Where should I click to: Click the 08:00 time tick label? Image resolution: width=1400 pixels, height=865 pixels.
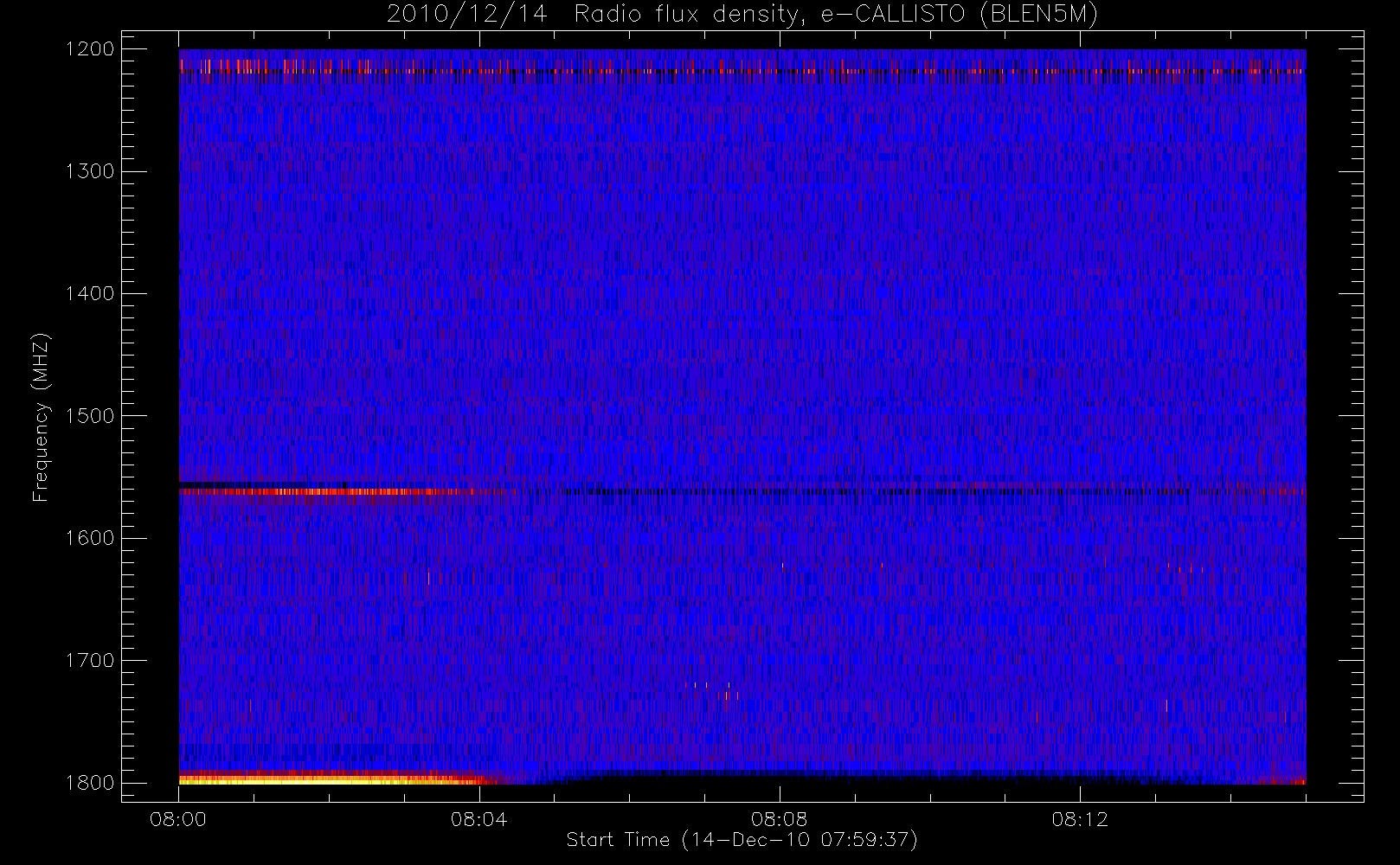click(x=178, y=819)
